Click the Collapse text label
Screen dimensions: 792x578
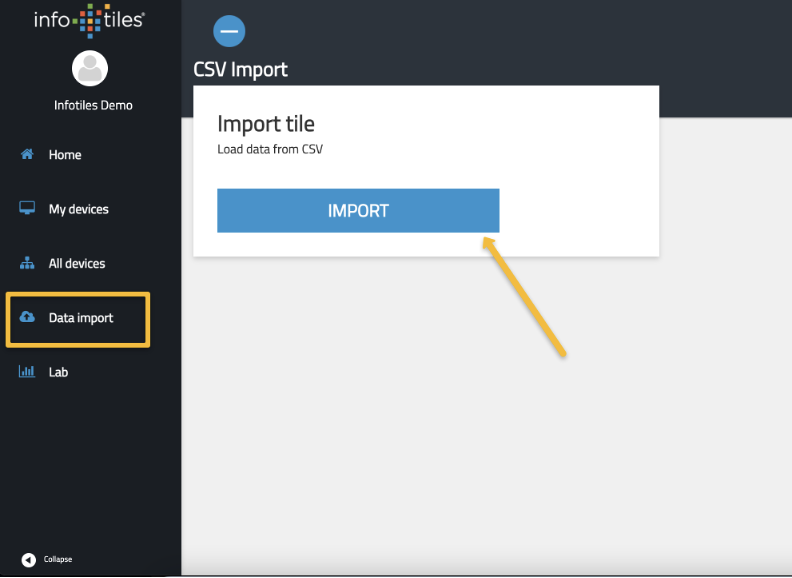(x=58, y=559)
